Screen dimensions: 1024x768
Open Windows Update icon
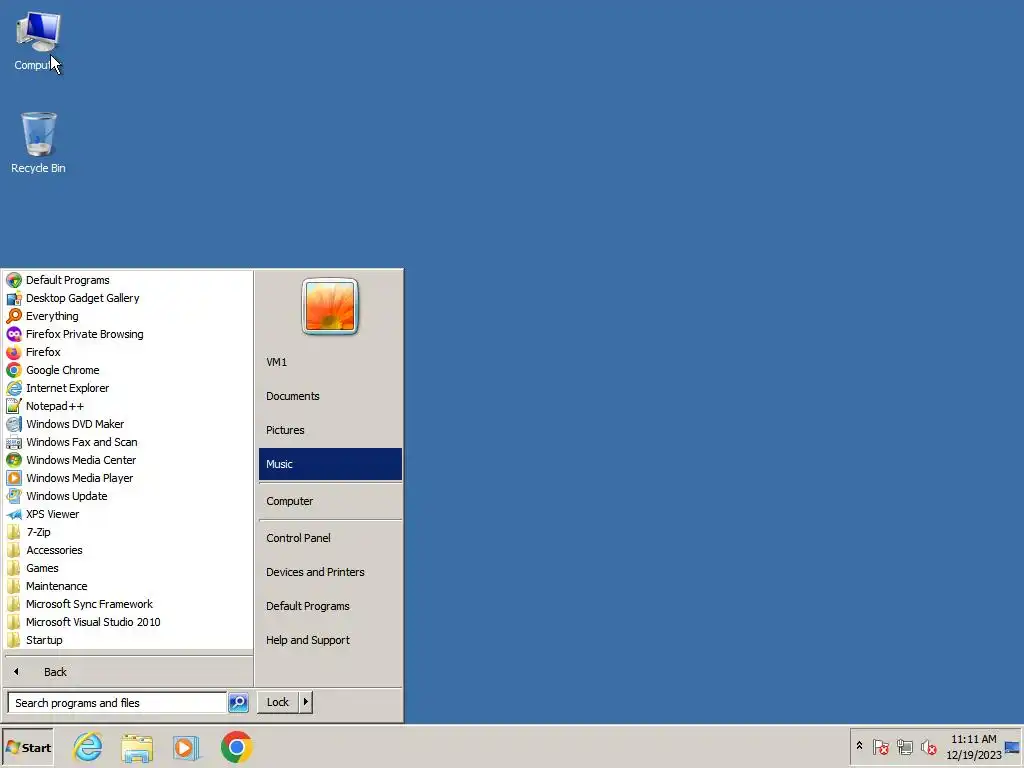click(x=14, y=496)
